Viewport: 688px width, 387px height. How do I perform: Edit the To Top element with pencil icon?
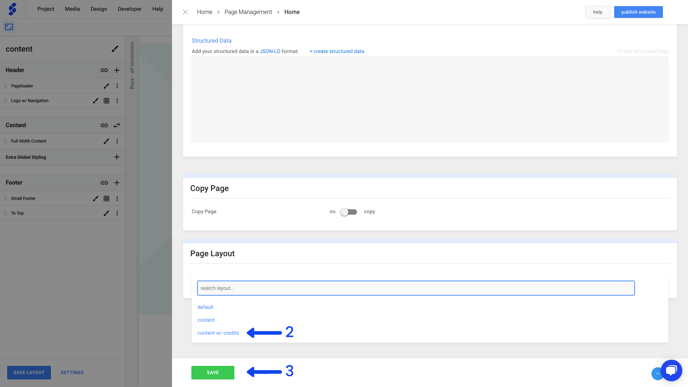click(106, 213)
